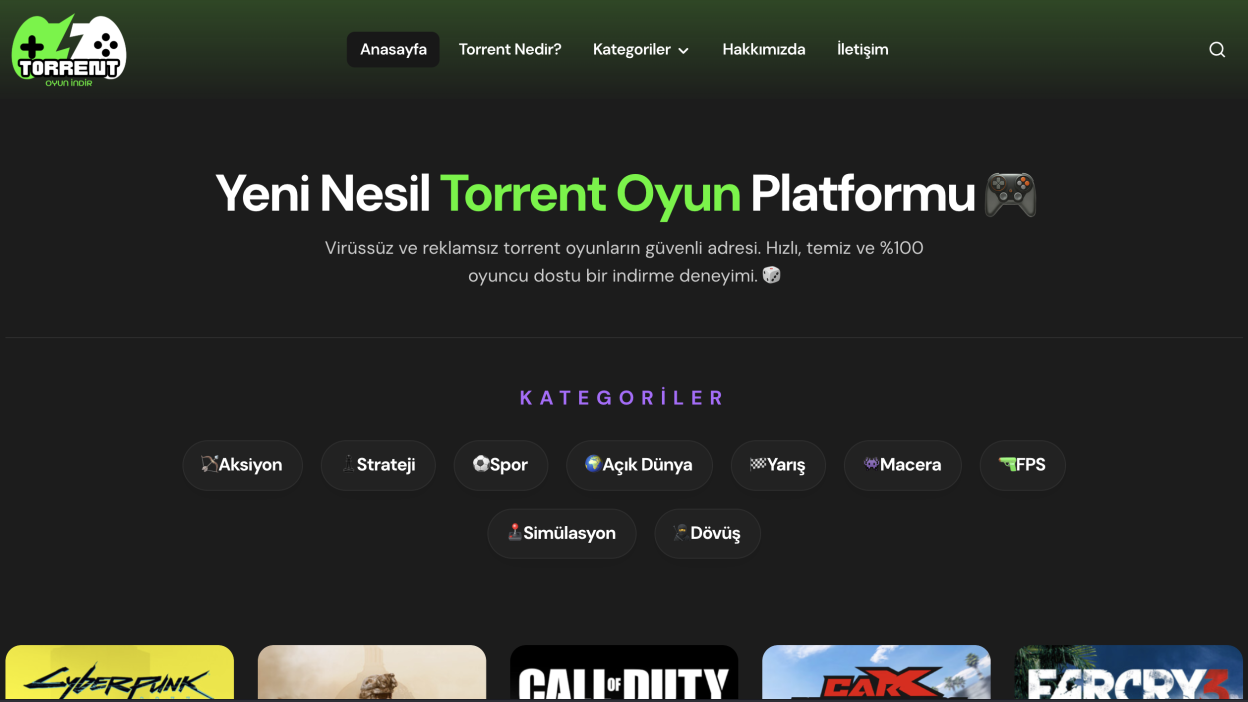Open the CarX game thumbnail
Viewport: 1248px width, 702px height.
point(876,673)
